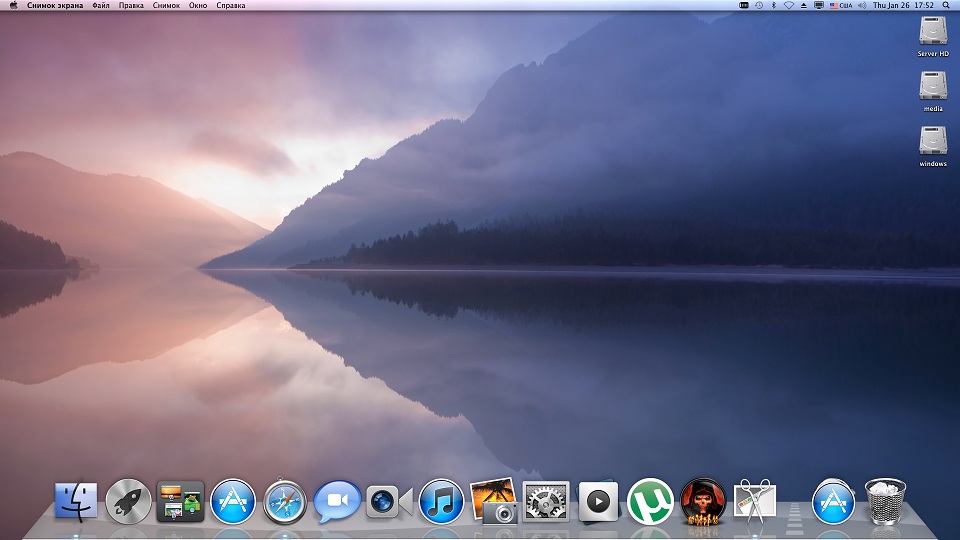Open System Preferences gear icon

546,501
